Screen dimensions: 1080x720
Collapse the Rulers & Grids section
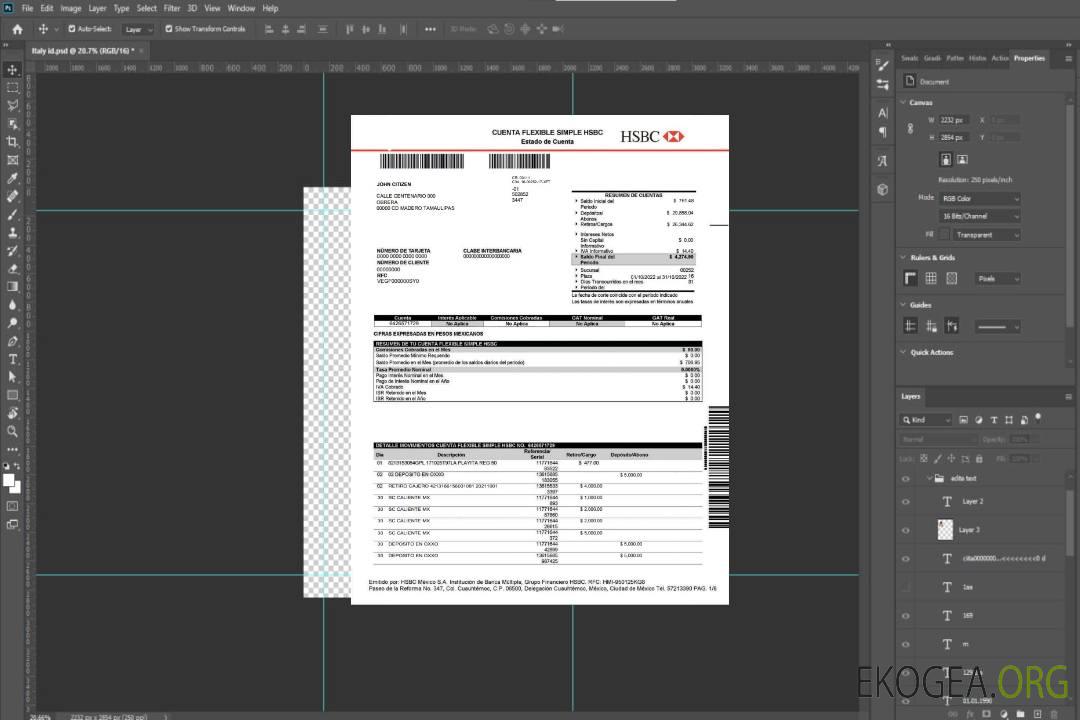coord(903,258)
